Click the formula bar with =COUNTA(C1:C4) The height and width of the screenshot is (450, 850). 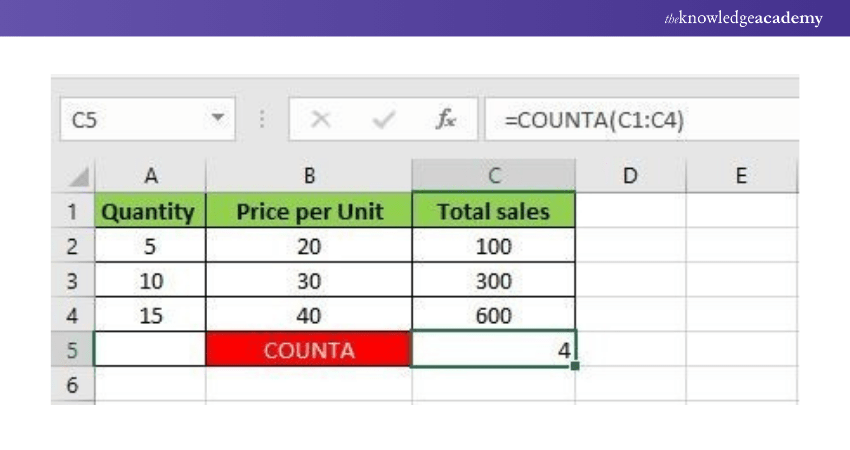pyautogui.click(x=640, y=120)
